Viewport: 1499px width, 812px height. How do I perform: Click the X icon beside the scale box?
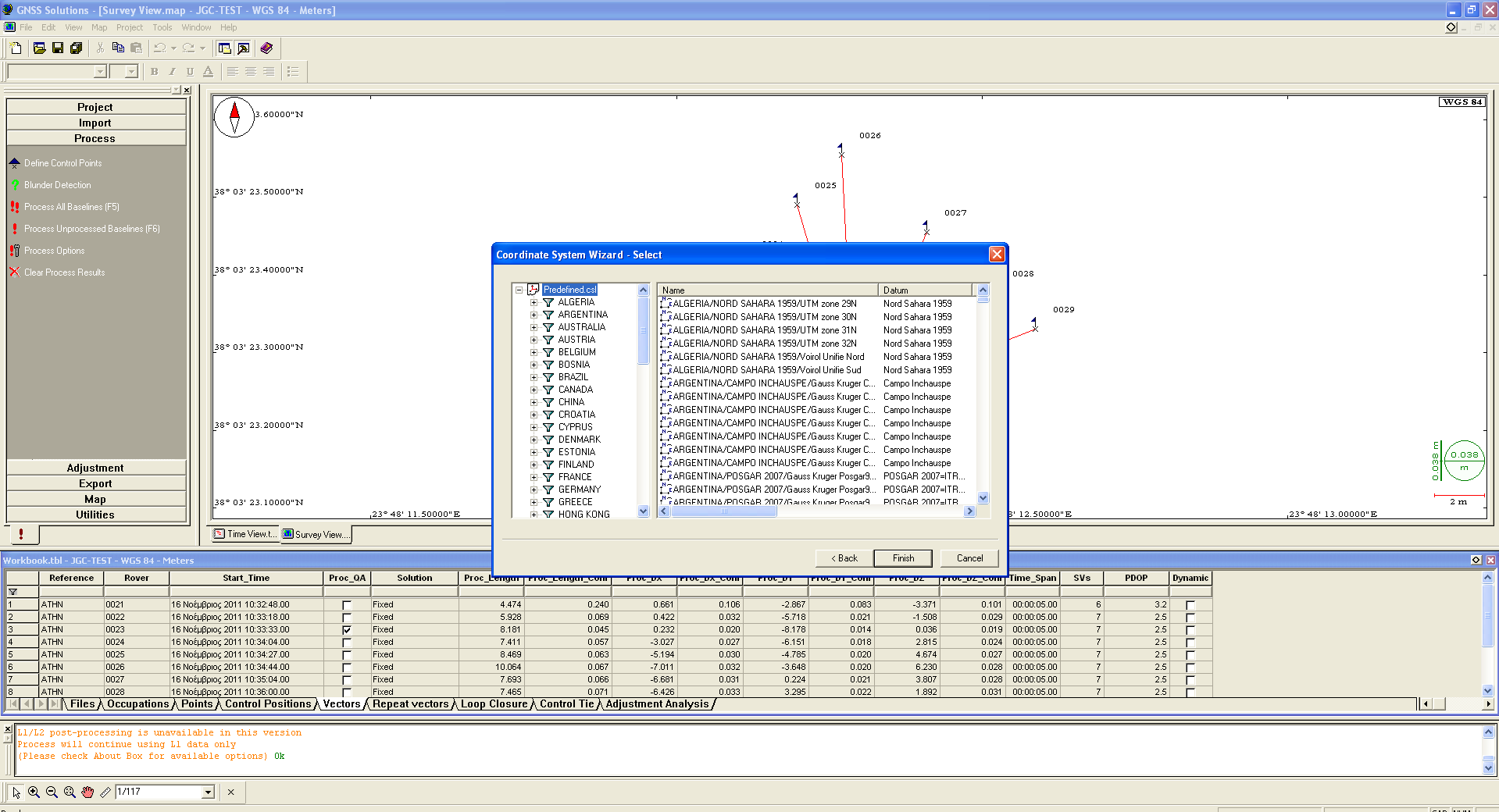tap(231, 792)
